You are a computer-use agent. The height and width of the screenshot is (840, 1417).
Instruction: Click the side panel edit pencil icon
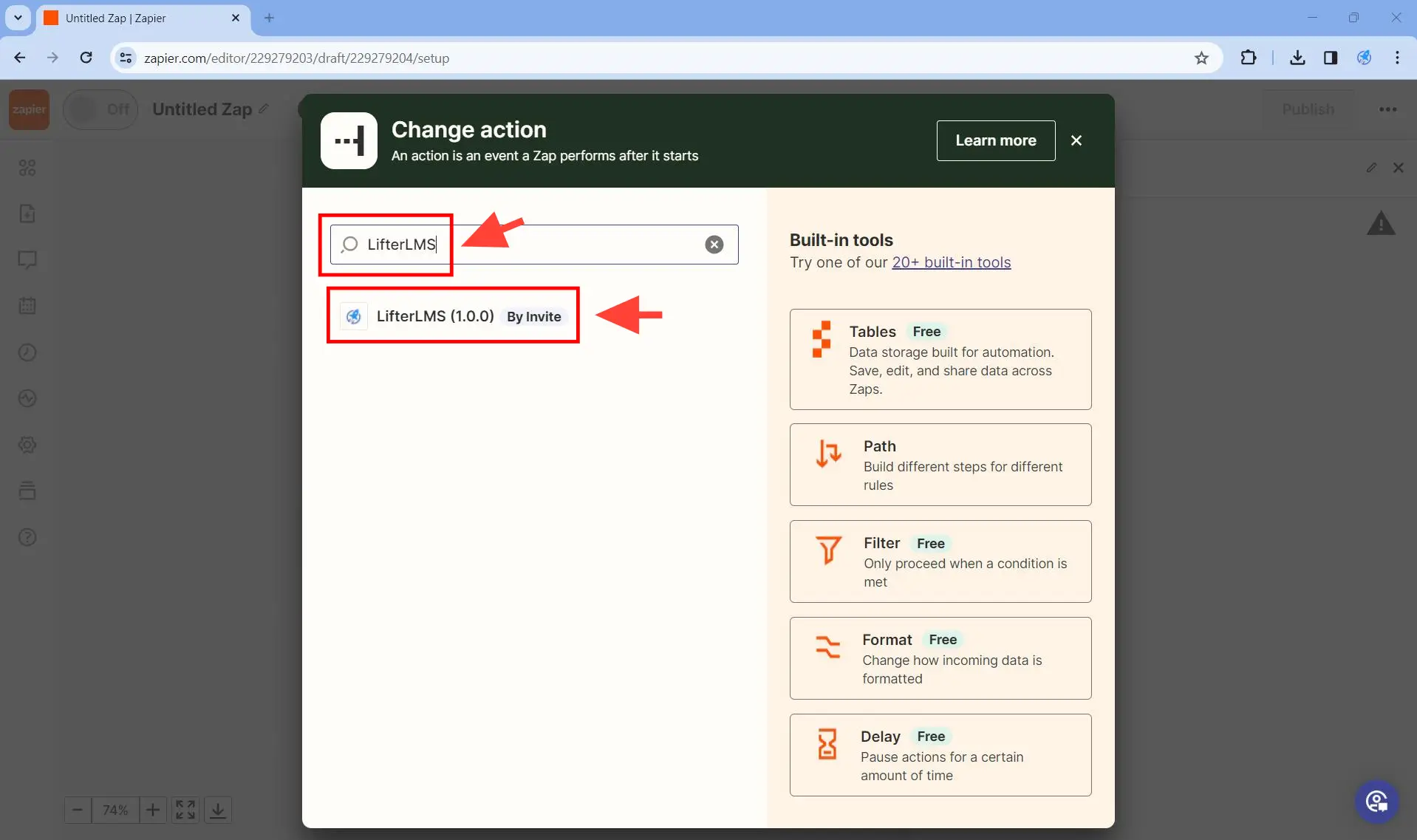1371,168
